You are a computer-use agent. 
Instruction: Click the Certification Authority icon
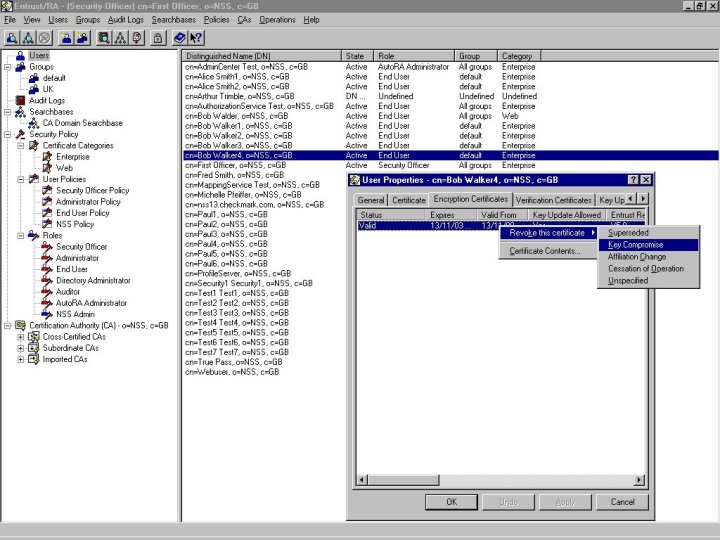20,326
